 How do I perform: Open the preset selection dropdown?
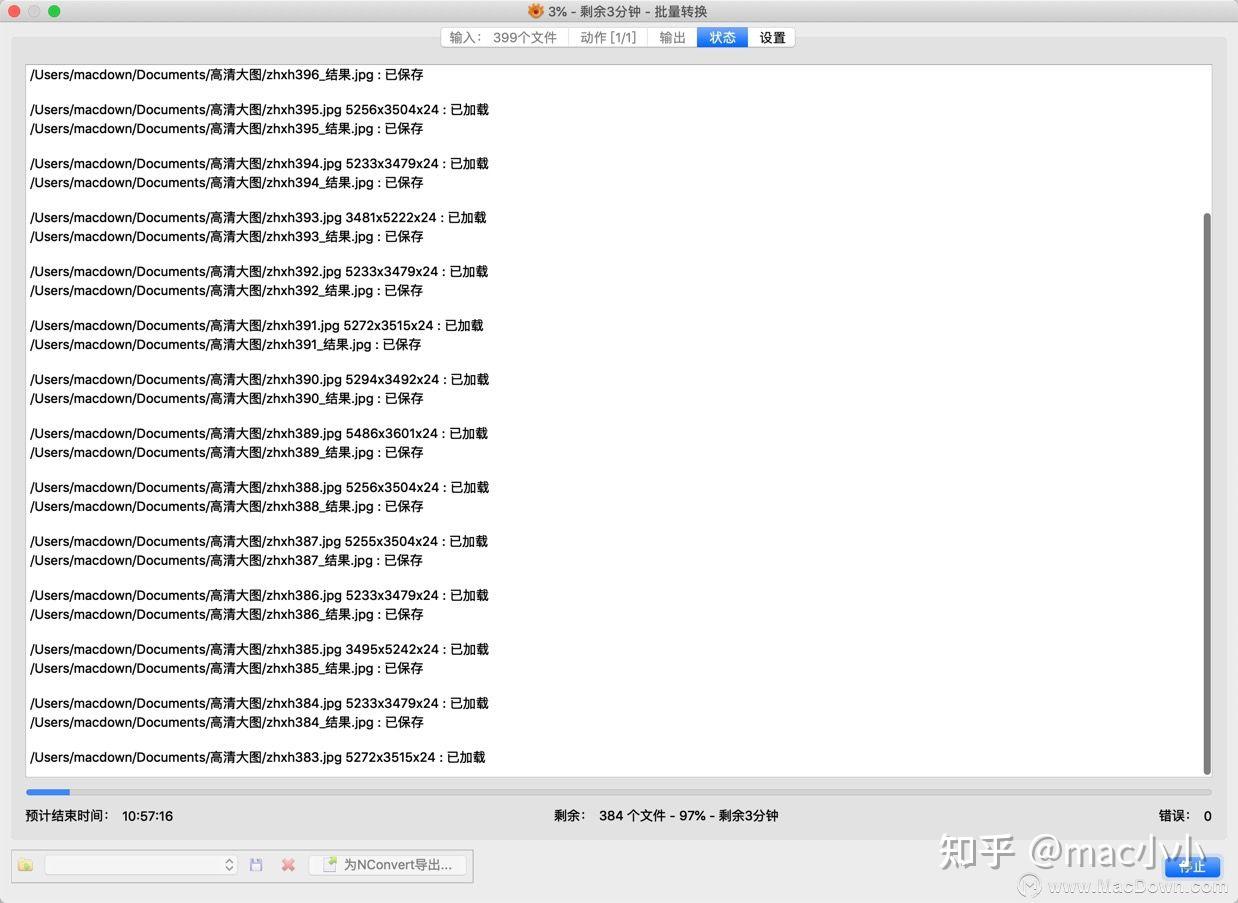click(135, 865)
